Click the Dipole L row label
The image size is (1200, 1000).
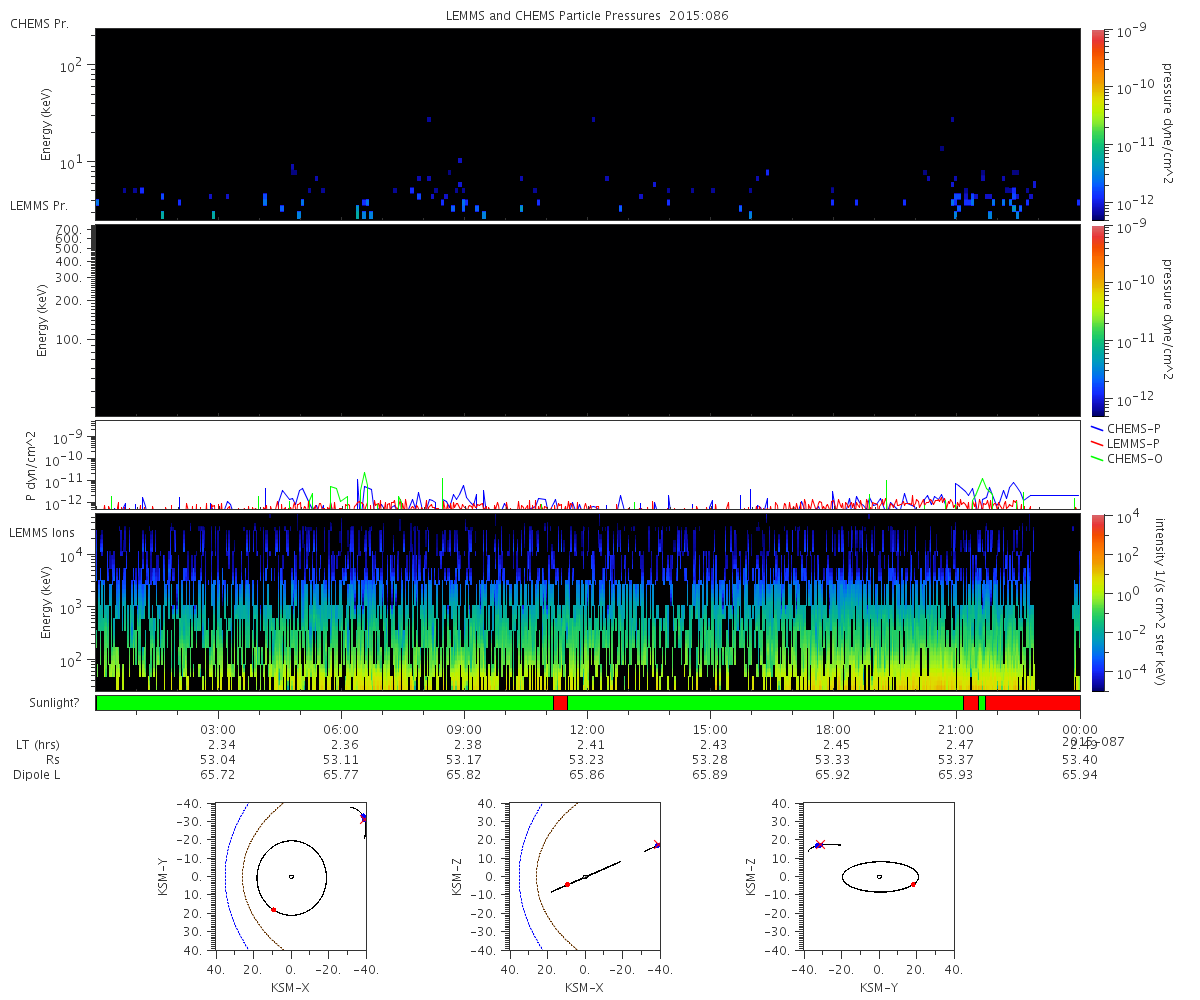[36, 775]
